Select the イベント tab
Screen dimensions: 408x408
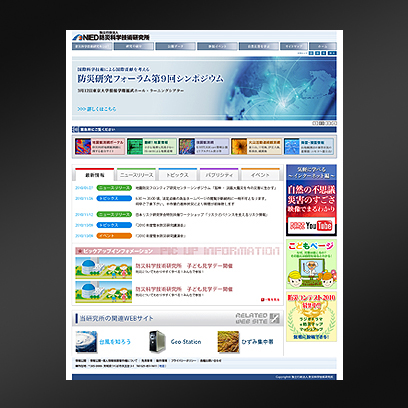pyautogui.click(x=260, y=175)
